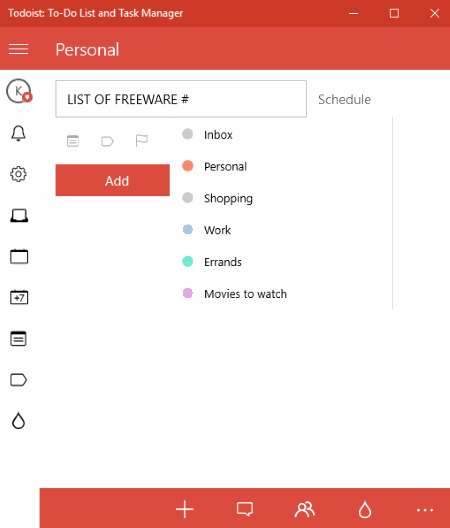This screenshot has height=528, width=450.
Task: Select Errands from project suggestions
Action: 282,262
